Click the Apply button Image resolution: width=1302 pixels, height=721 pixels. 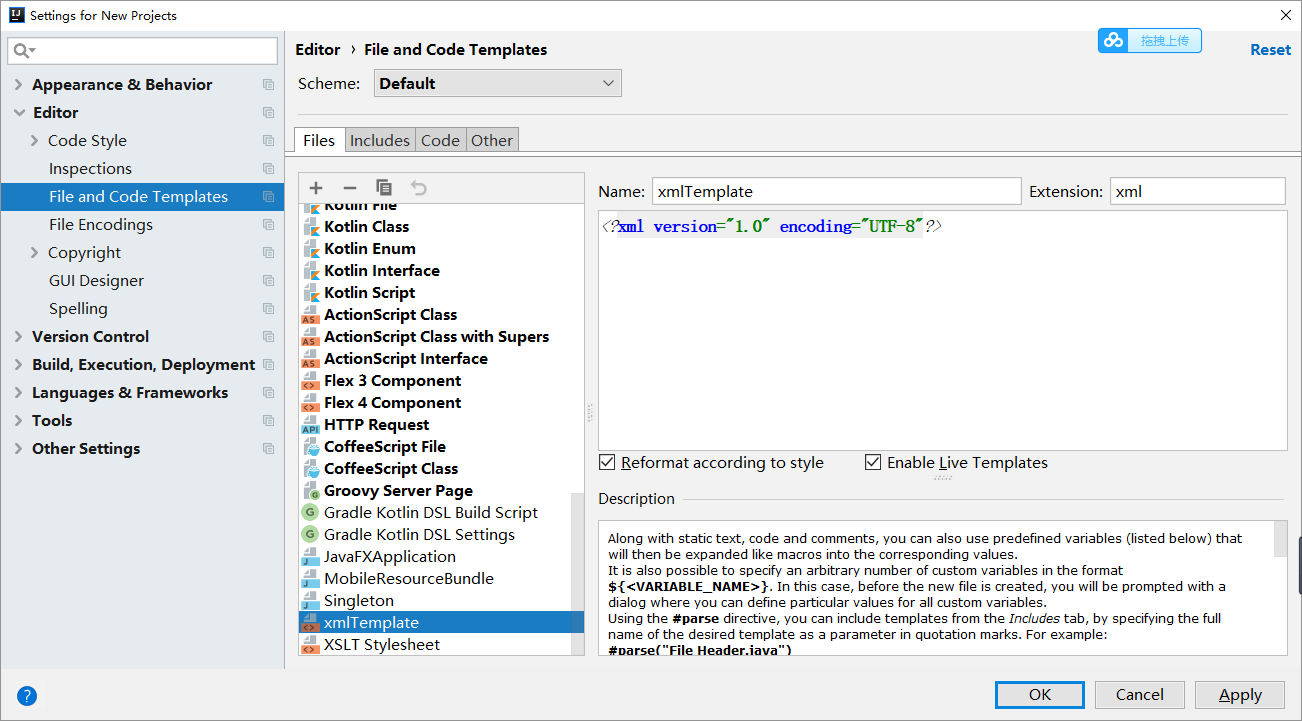coord(1241,695)
